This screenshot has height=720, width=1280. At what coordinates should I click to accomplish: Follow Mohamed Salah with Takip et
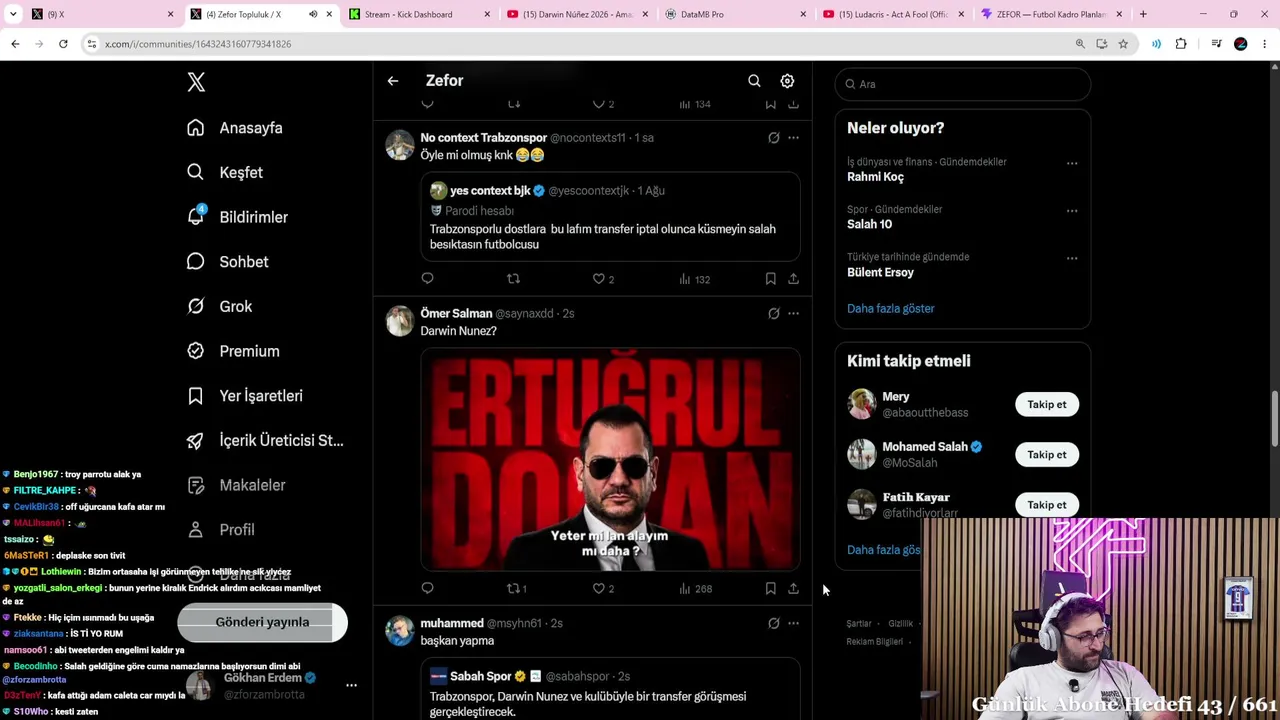pyautogui.click(x=1047, y=455)
